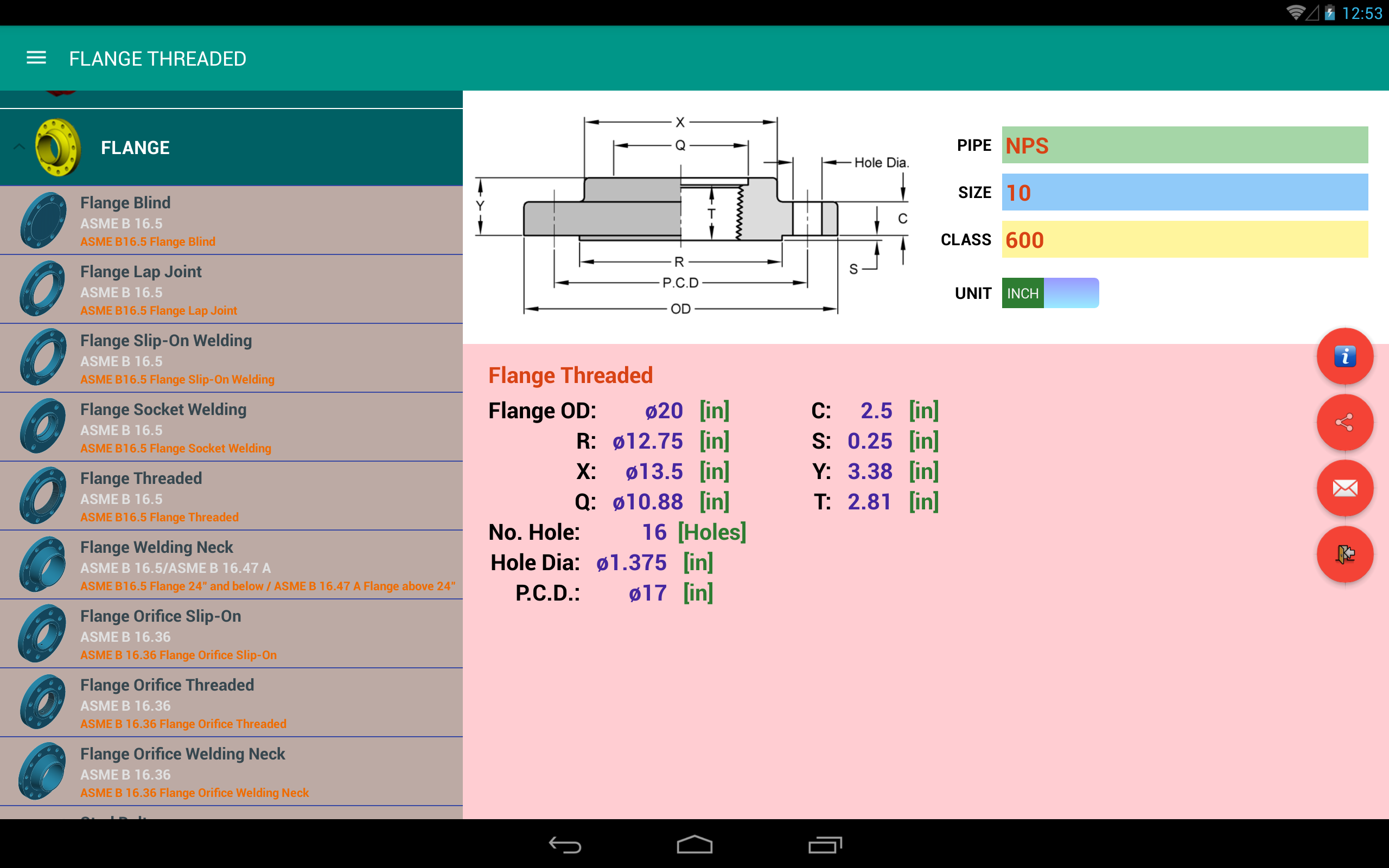This screenshot has width=1389, height=868.
Task: Select Flange Slip-On Welding item
Action: 231,358
